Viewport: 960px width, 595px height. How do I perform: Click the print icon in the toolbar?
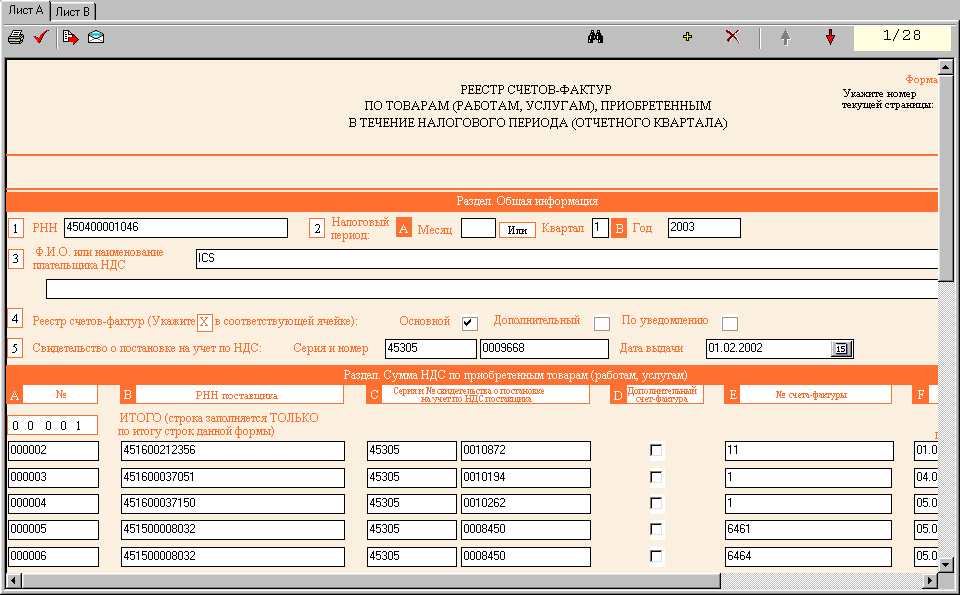(x=16, y=38)
